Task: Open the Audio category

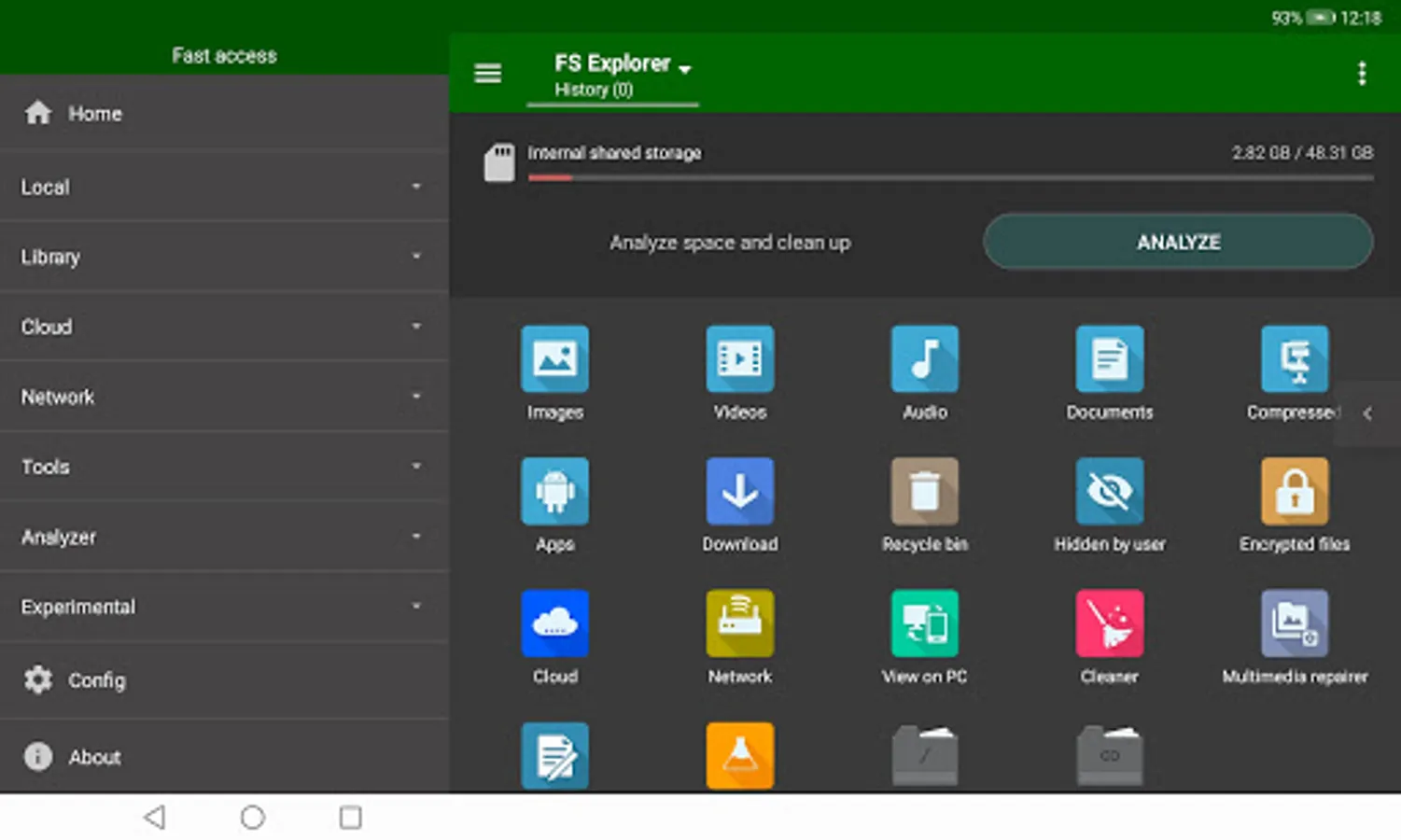Action: [924, 359]
